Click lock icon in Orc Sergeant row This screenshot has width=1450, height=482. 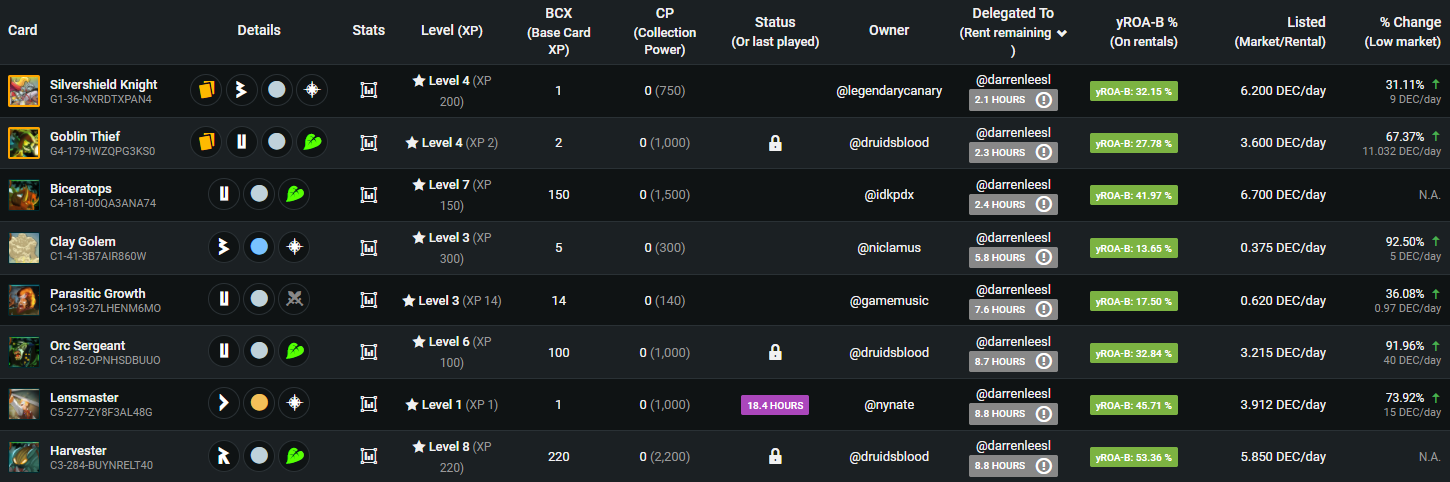tap(775, 353)
